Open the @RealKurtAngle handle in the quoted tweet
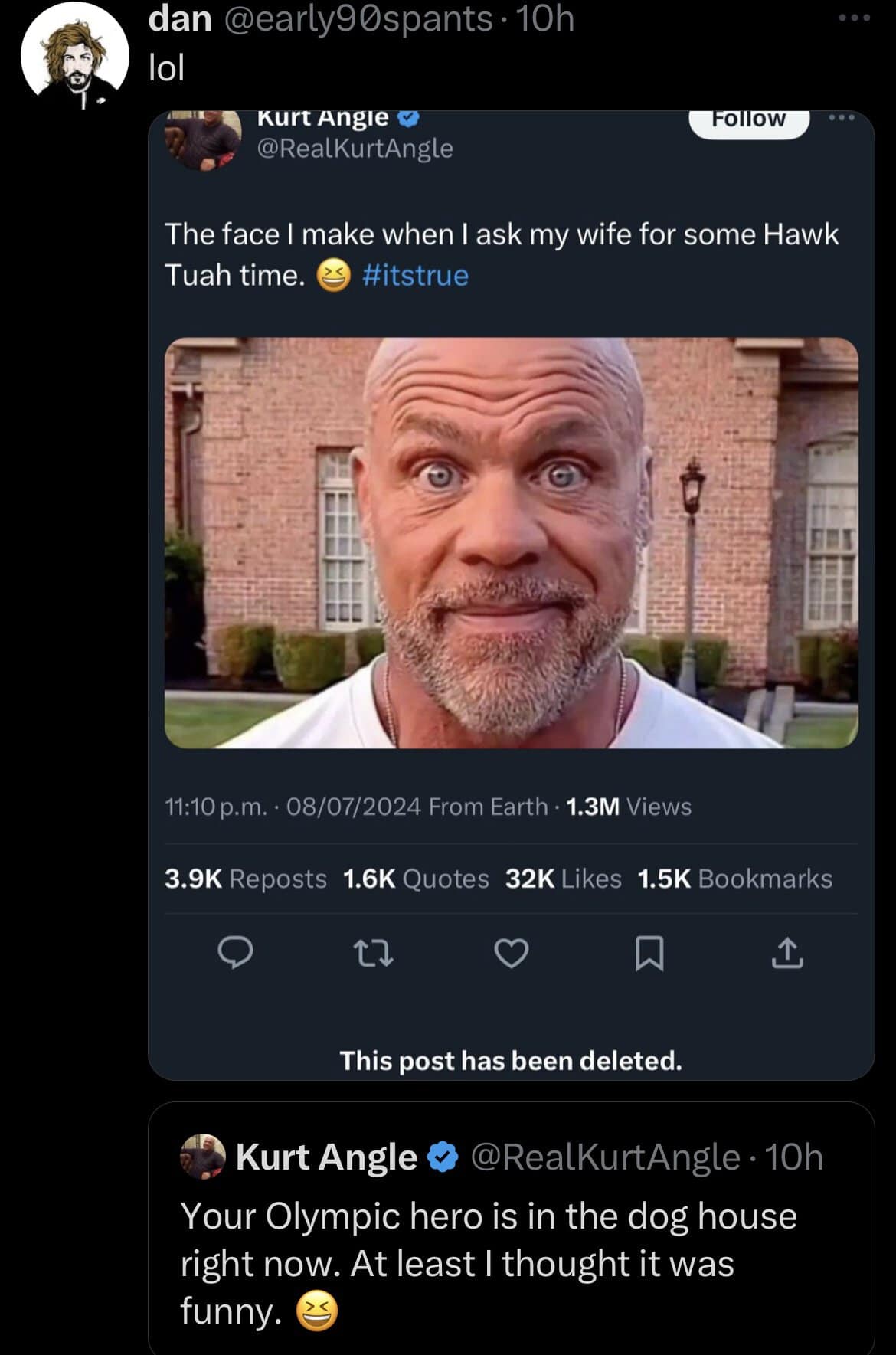 [605, 1157]
